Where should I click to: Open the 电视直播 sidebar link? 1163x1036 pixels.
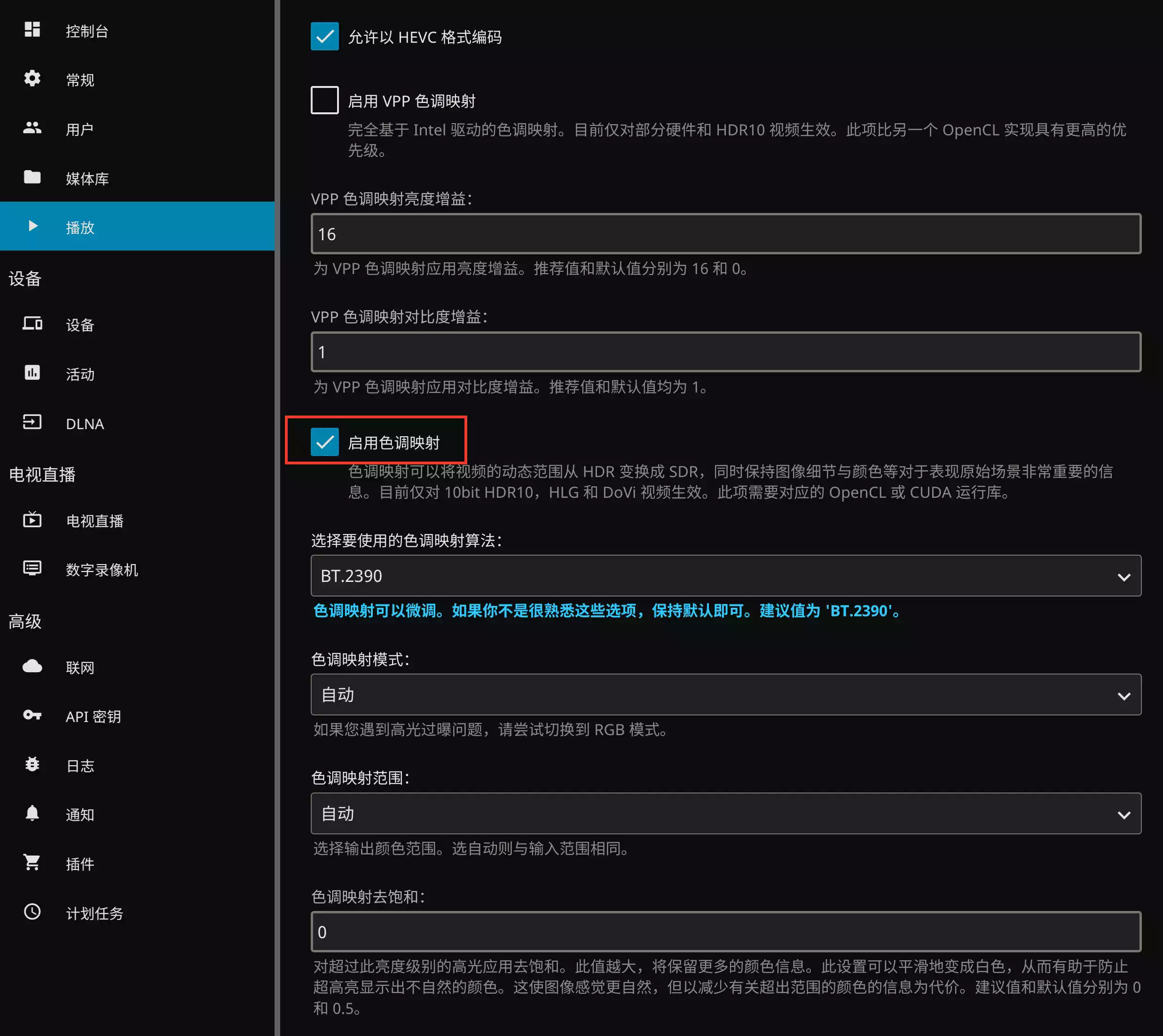click(94, 521)
